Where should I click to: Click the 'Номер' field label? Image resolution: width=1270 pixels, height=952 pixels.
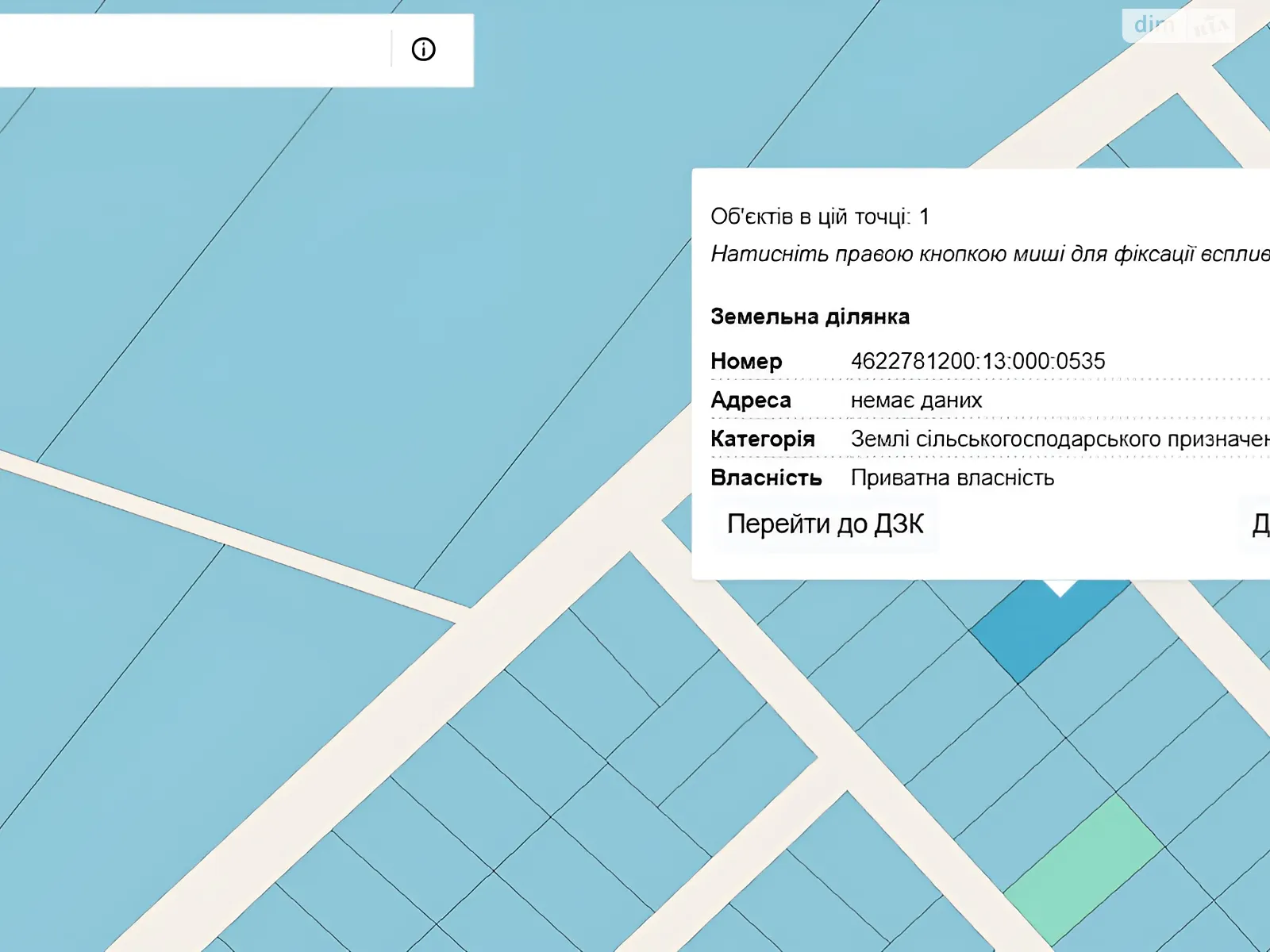(746, 362)
